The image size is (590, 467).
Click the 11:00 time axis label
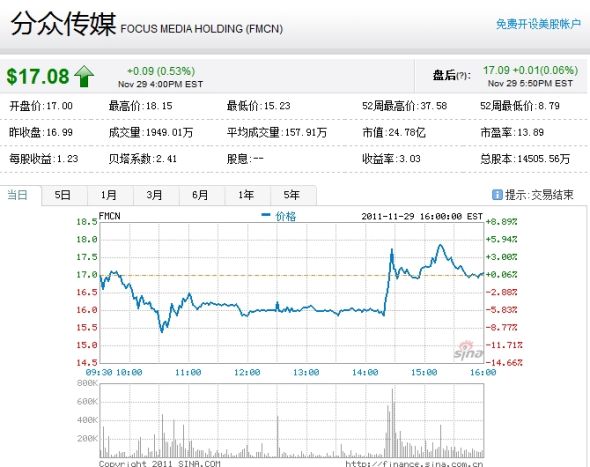tap(188, 373)
